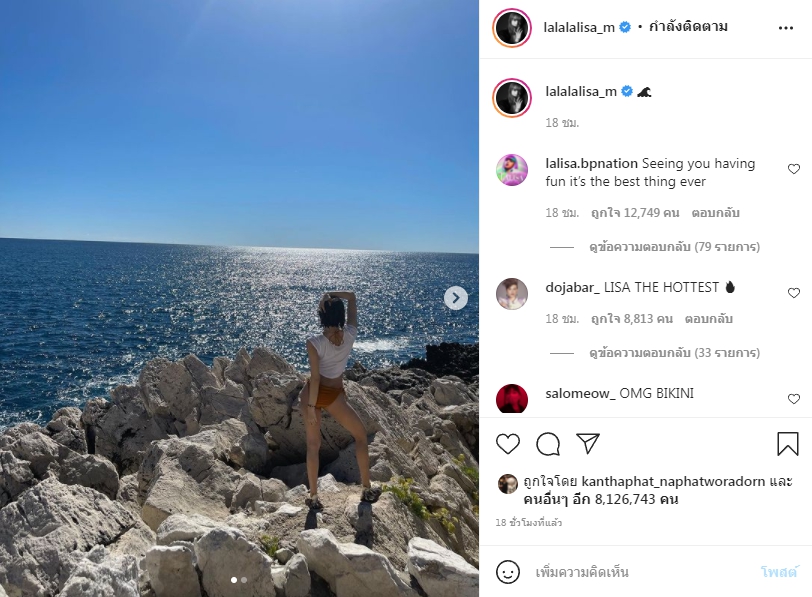Open the comment bubble icon
The image size is (812, 597).
click(548, 444)
